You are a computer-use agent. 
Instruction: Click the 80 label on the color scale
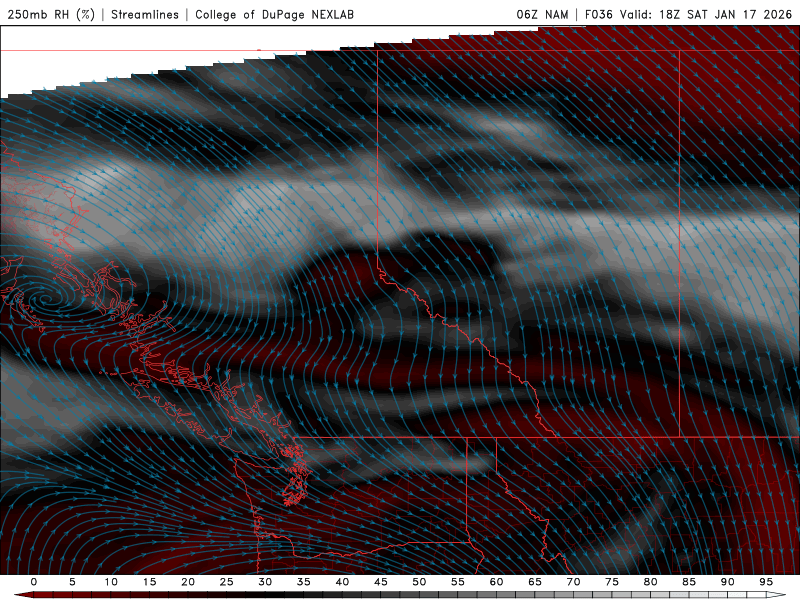(x=650, y=582)
